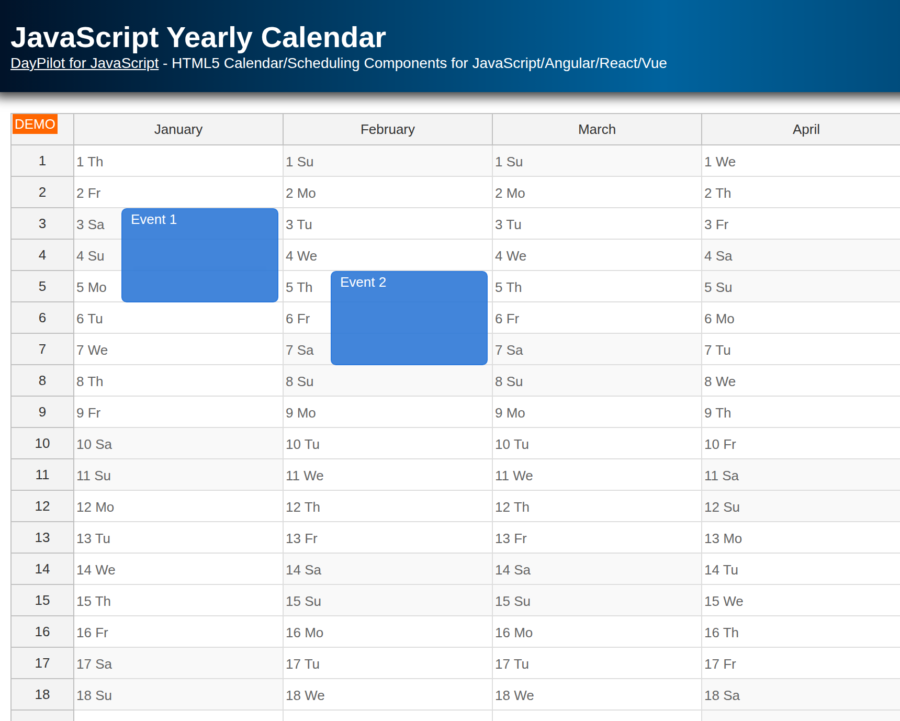The width and height of the screenshot is (900, 721).
Task: Select February 13 Friday cell
Action: click(x=388, y=538)
